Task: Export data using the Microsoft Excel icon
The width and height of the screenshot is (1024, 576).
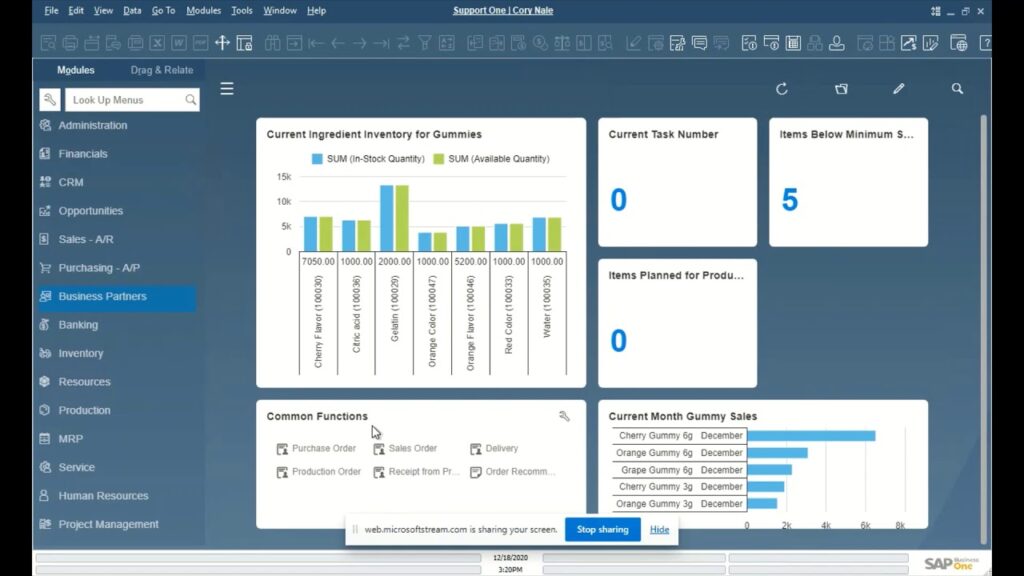Action: coord(156,43)
